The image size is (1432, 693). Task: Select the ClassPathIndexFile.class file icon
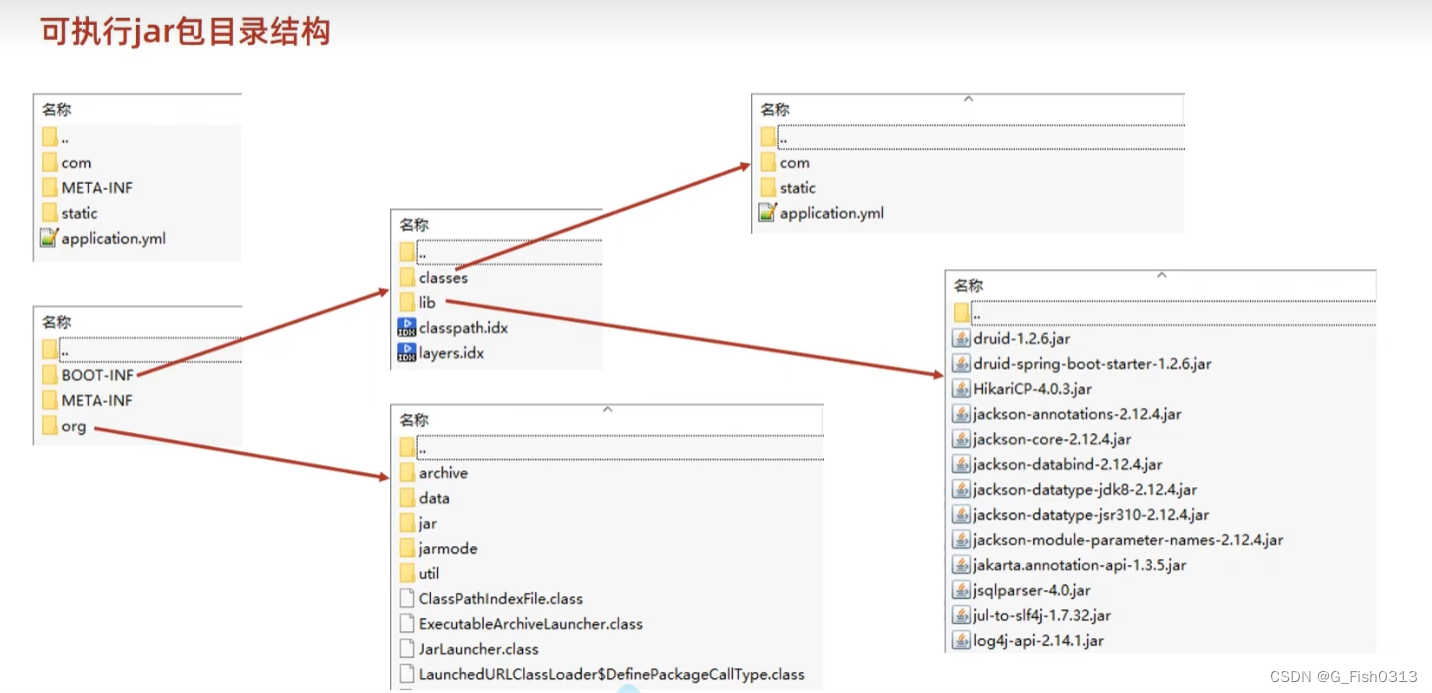tap(407, 598)
